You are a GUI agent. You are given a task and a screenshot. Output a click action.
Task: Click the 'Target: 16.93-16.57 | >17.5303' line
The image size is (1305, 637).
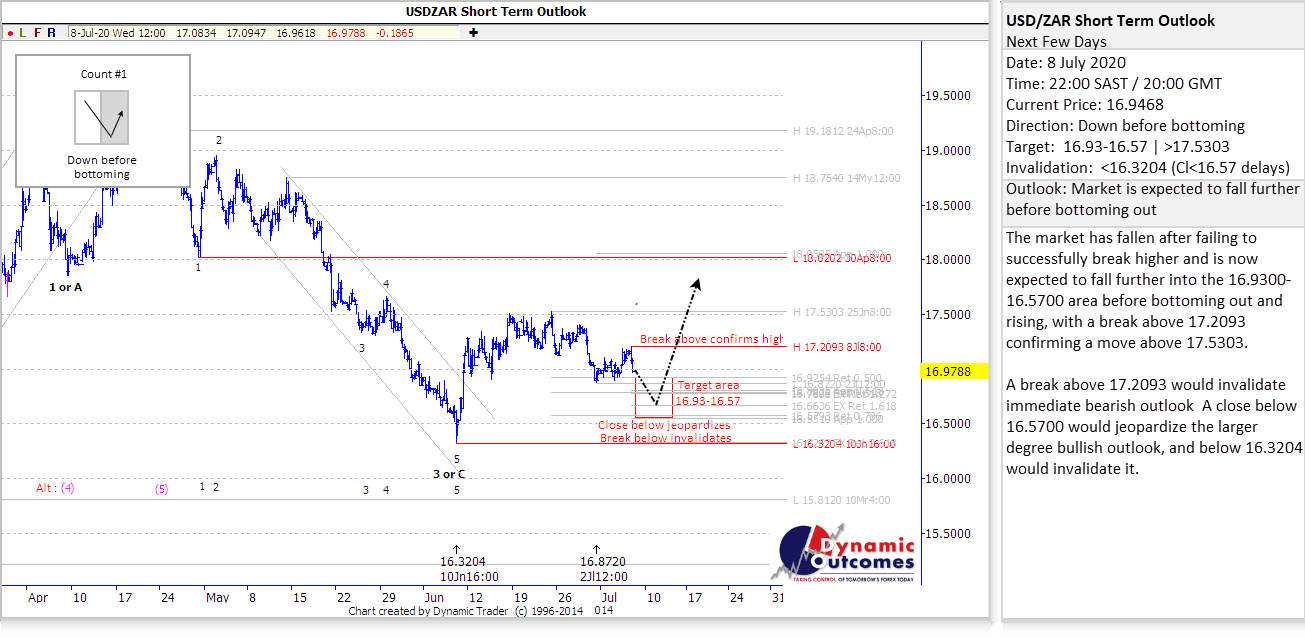pyautogui.click(x=1118, y=146)
